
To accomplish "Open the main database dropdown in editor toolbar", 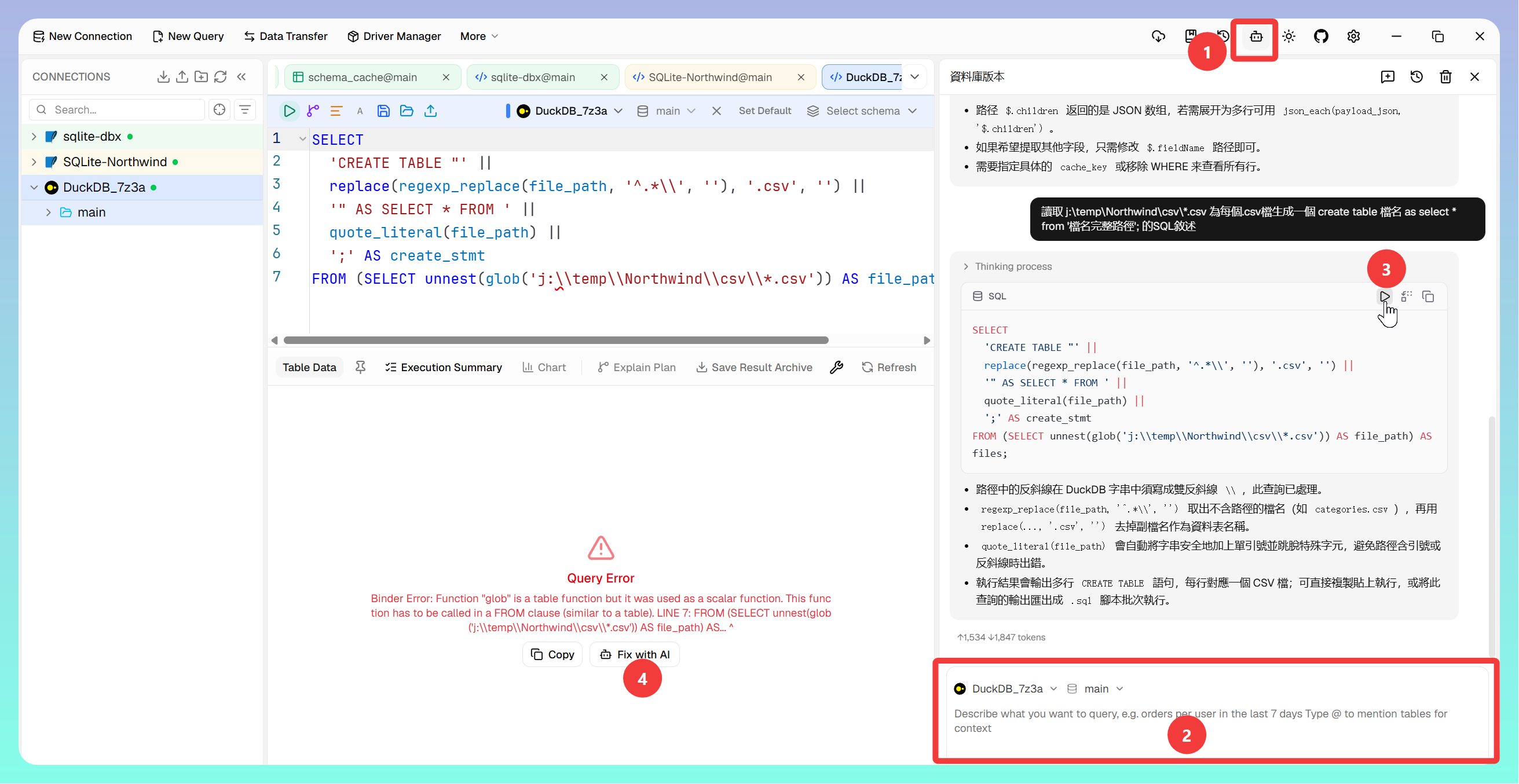I will (x=667, y=111).
